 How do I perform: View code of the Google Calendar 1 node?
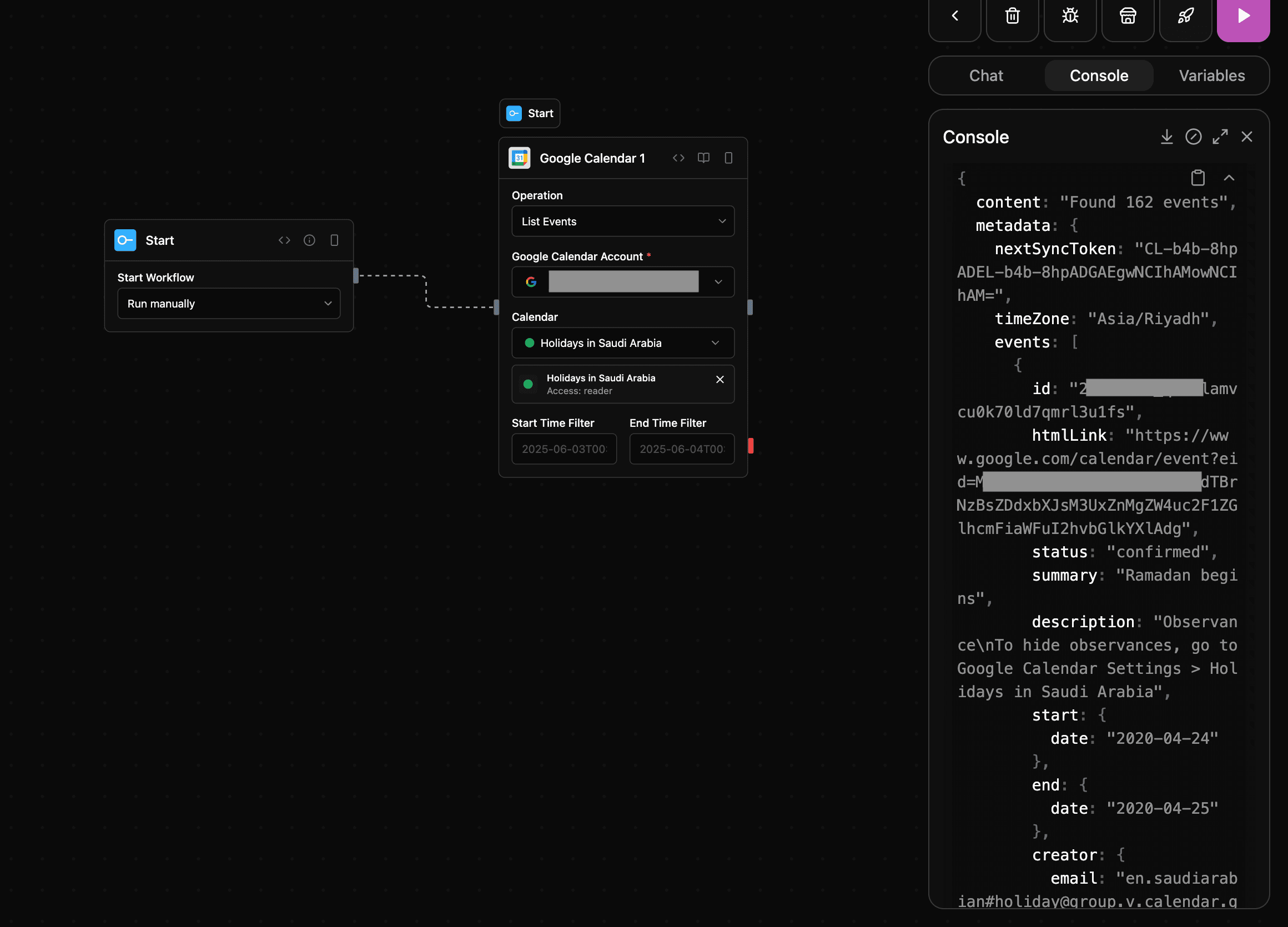point(678,158)
